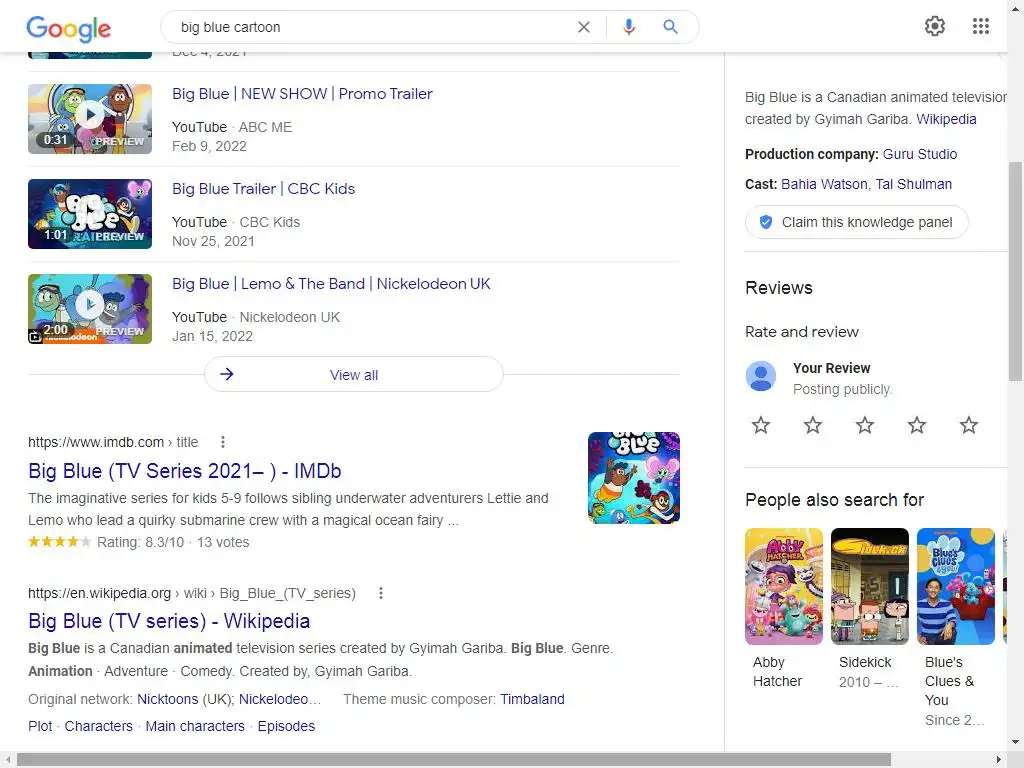Open Big Blue IMDb result title
Viewport: 1024px width, 768px height.
click(185, 471)
